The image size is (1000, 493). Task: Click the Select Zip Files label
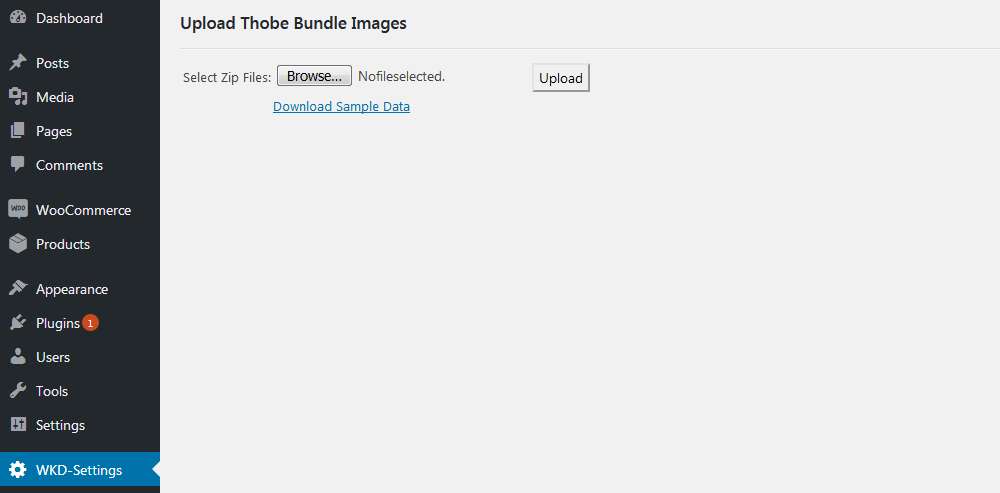coord(227,77)
